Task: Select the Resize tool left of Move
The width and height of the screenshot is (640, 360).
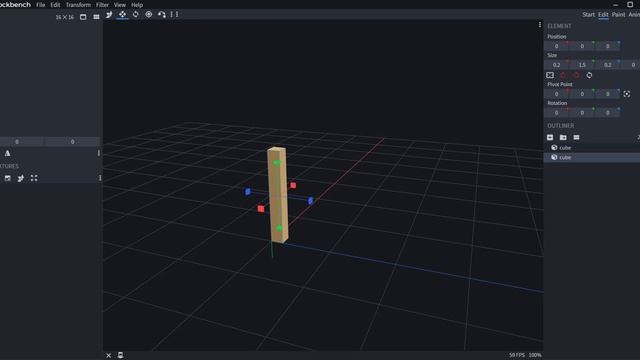Action: [x=109, y=15]
